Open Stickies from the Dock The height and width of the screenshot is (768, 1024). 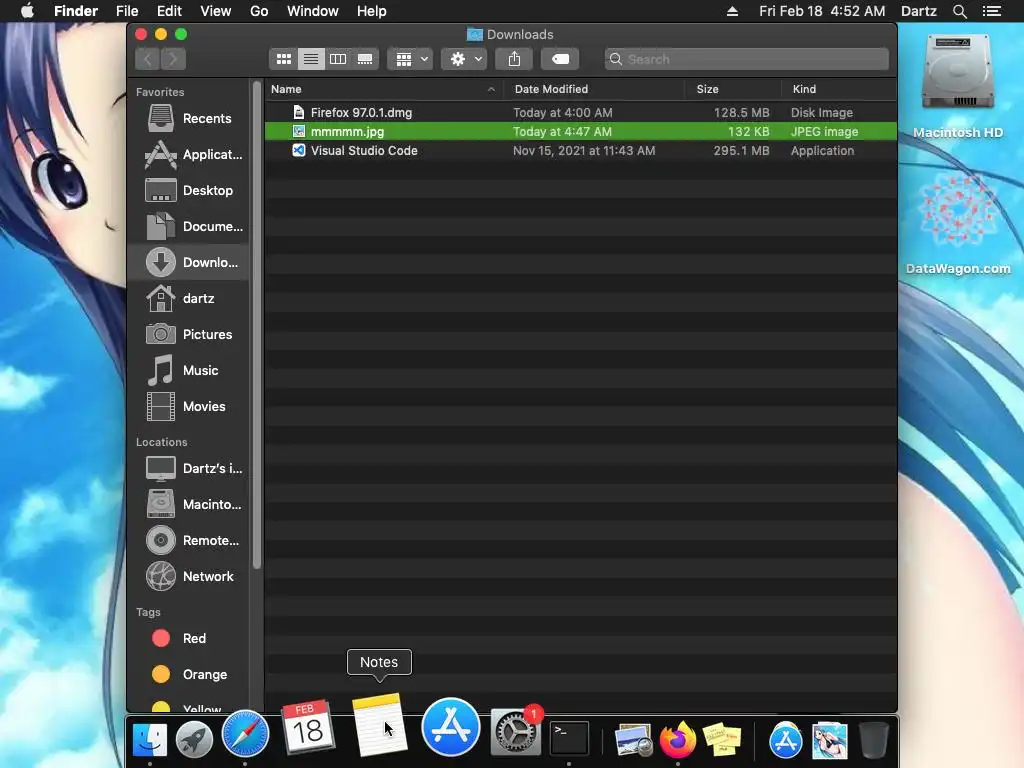[722, 741]
